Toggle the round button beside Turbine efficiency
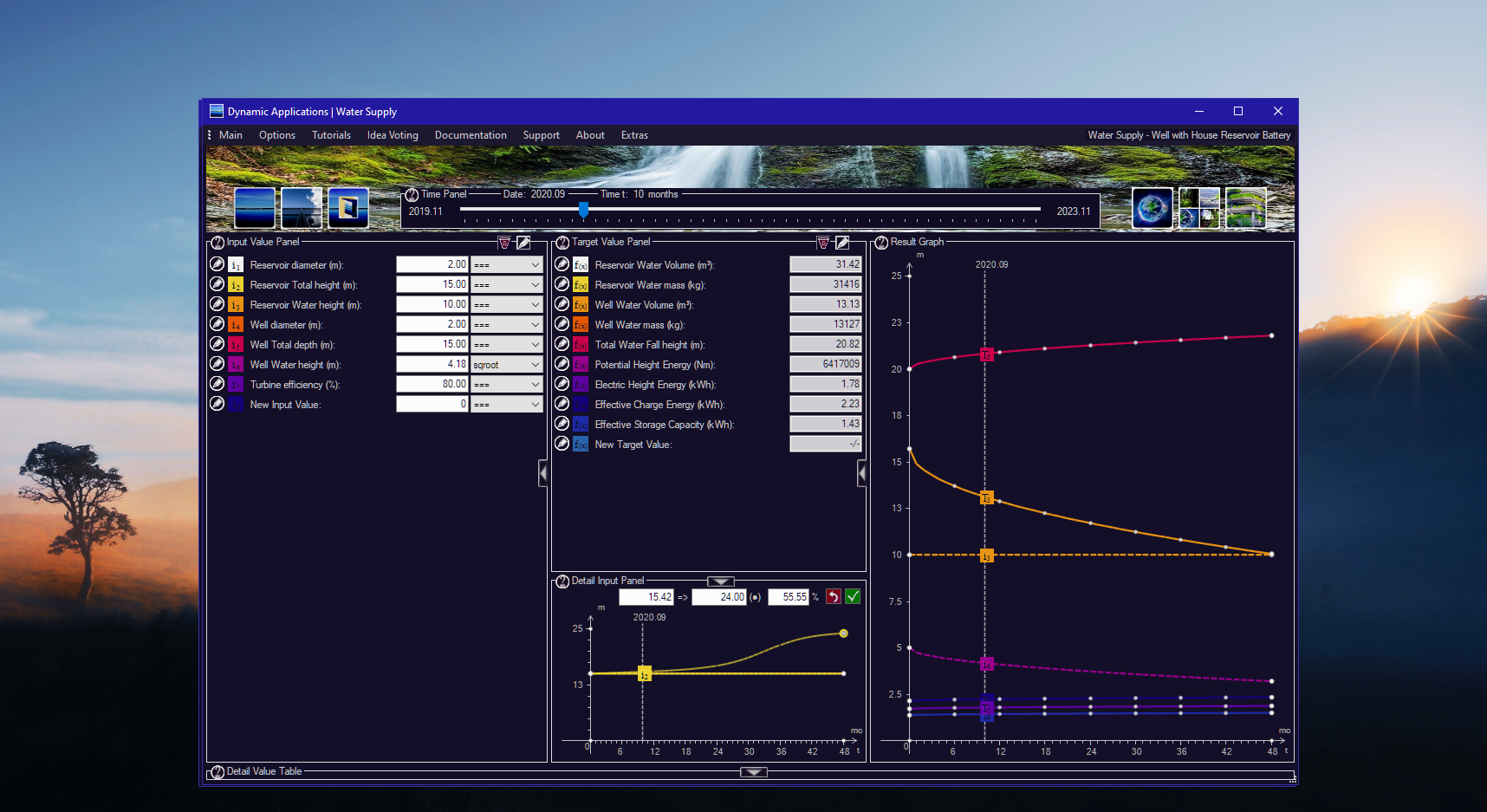 [218, 384]
